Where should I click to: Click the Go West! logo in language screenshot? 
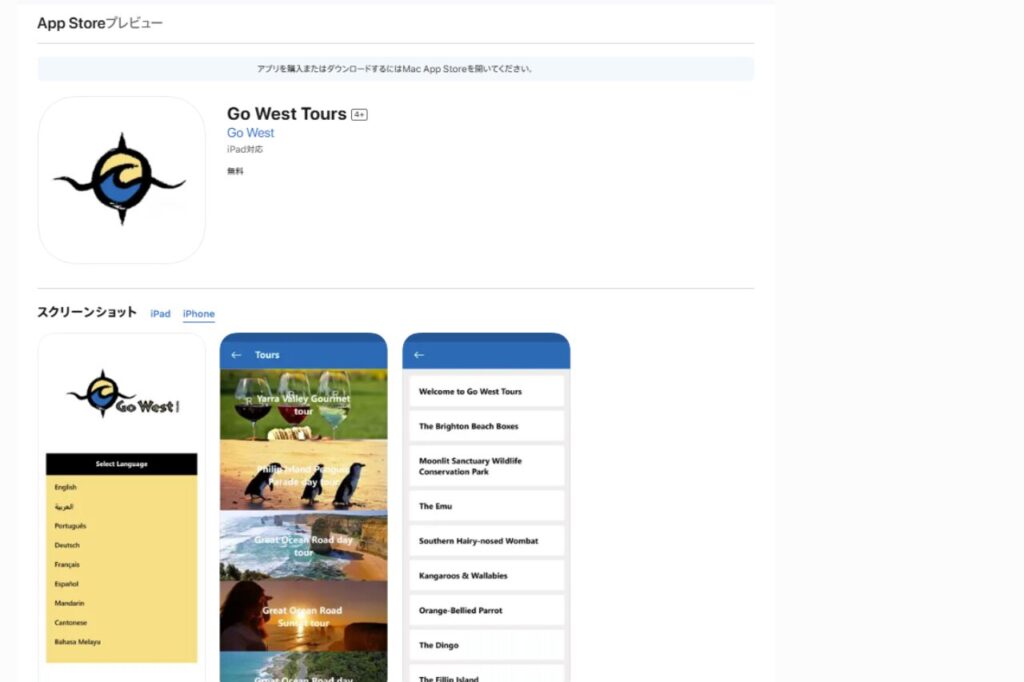[x=123, y=394]
